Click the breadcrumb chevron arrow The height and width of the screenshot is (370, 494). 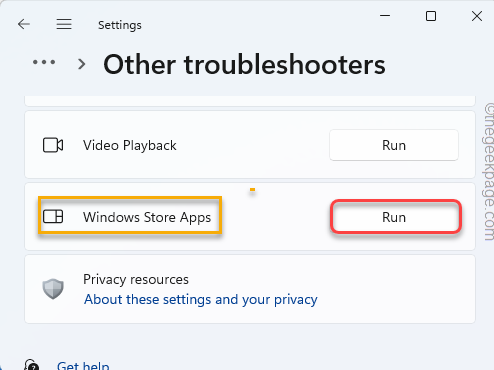[82, 64]
